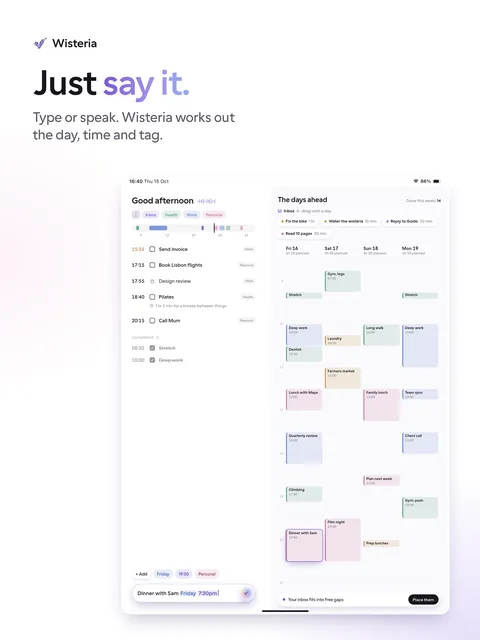The height and width of the screenshot is (640, 480).
Task: Click the current-time marker on the day timeline
Action: (214, 228)
